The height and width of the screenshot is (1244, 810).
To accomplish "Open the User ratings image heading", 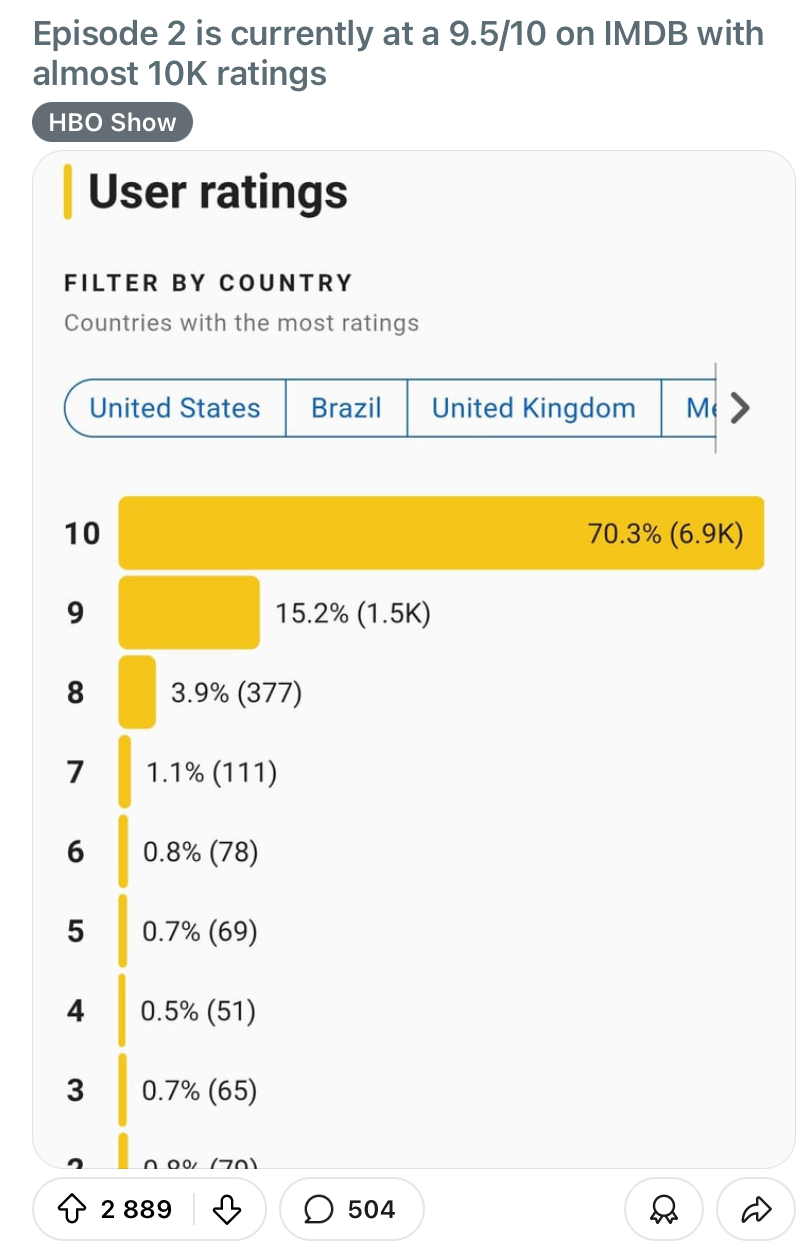I will (217, 191).
